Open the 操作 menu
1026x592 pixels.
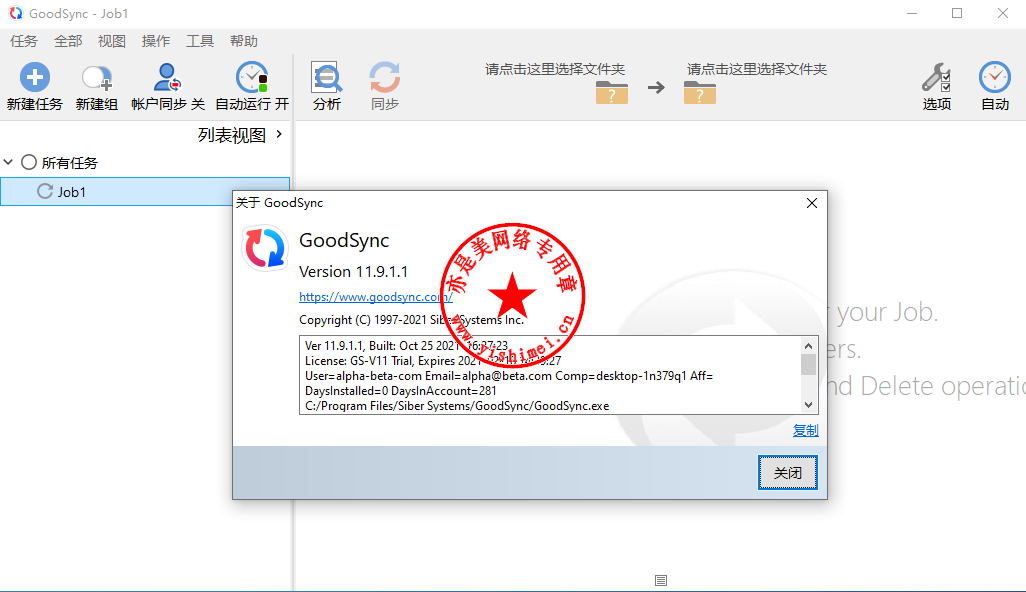tap(156, 41)
